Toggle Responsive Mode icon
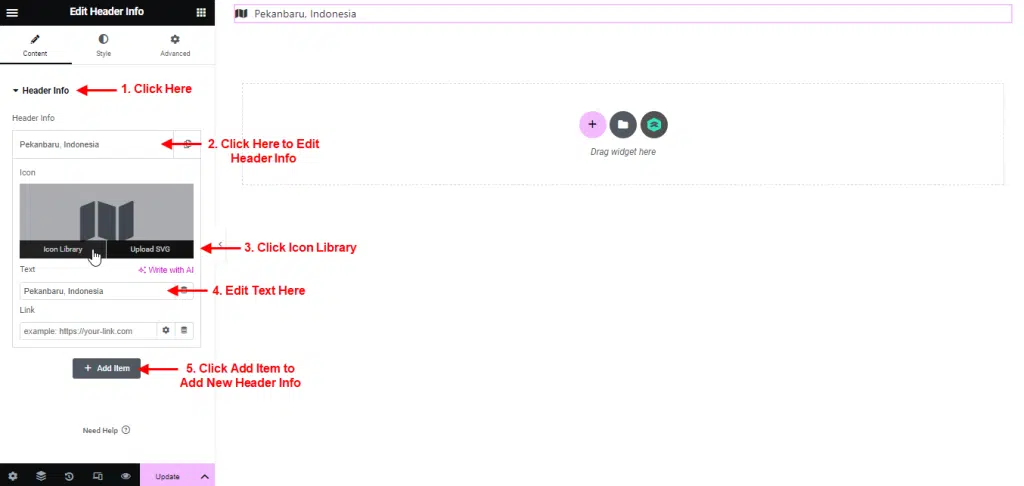The height and width of the screenshot is (486, 1024). 98,476
